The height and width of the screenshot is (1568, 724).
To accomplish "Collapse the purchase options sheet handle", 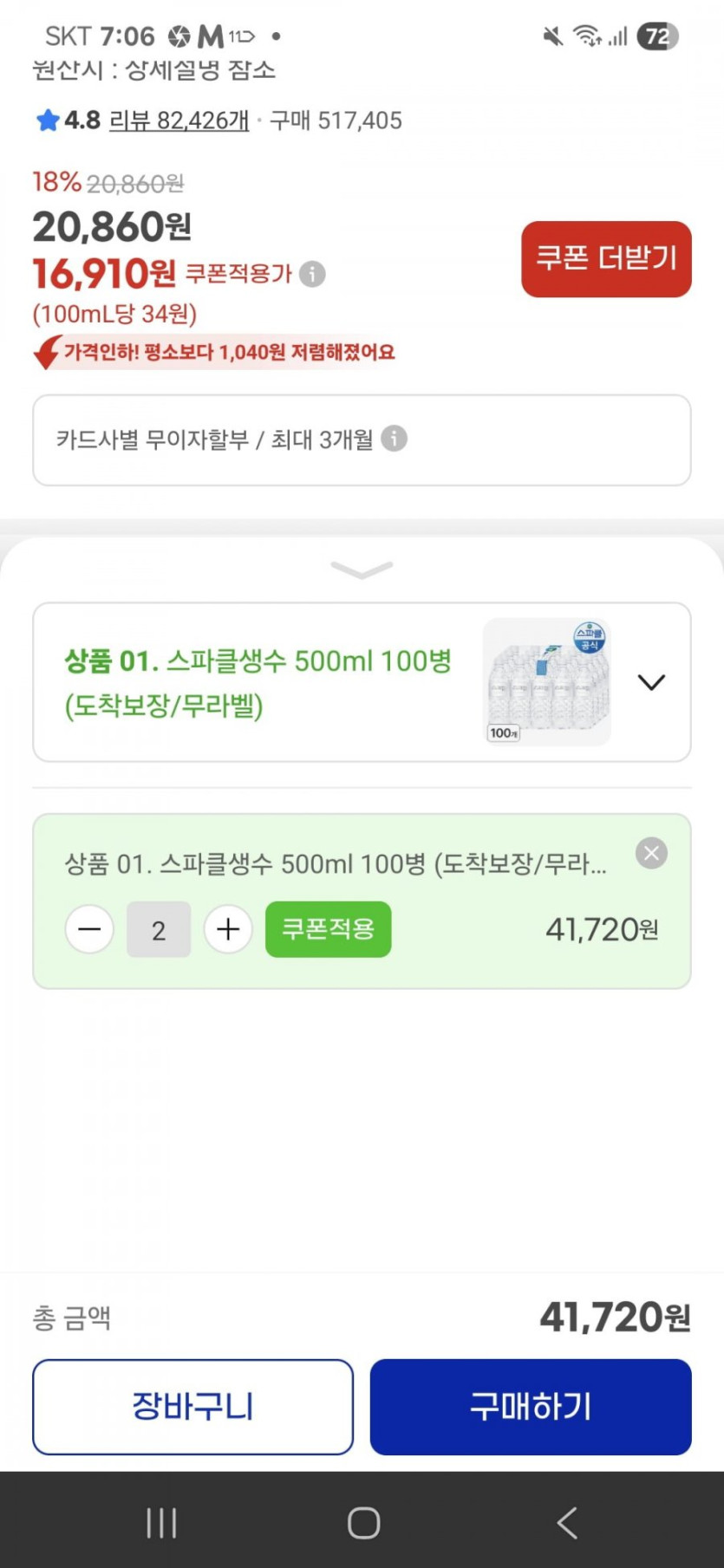I will (x=362, y=569).
